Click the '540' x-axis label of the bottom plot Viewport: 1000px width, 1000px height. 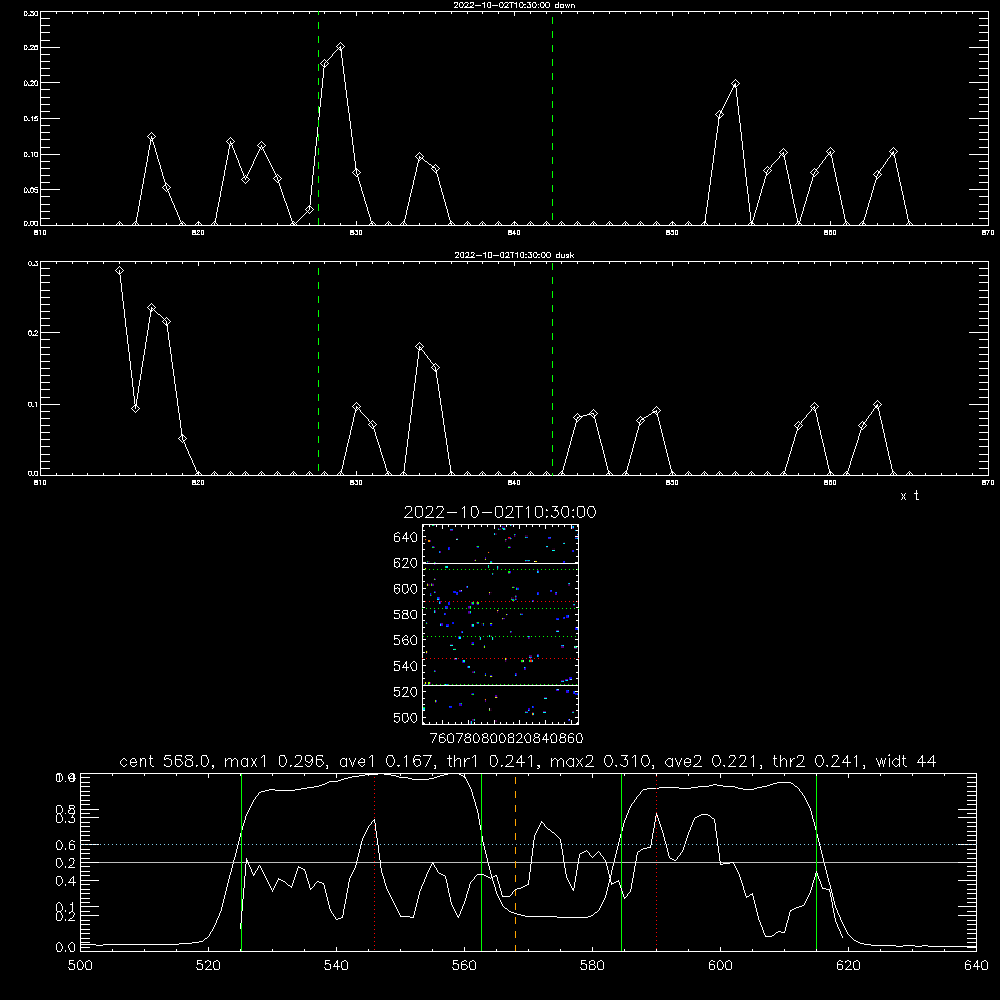click(x=336, y=966)
